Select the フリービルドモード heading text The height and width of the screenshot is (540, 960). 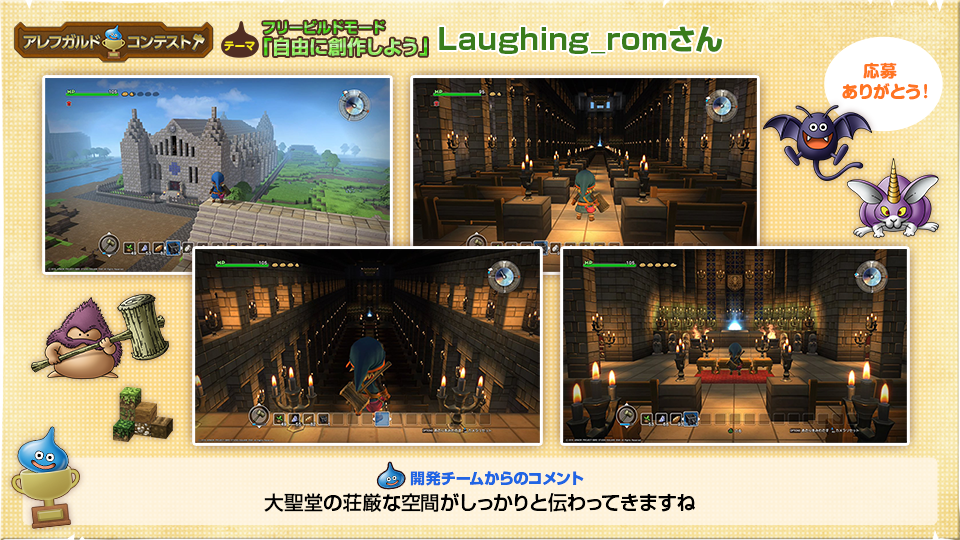[x=324, y=27]
